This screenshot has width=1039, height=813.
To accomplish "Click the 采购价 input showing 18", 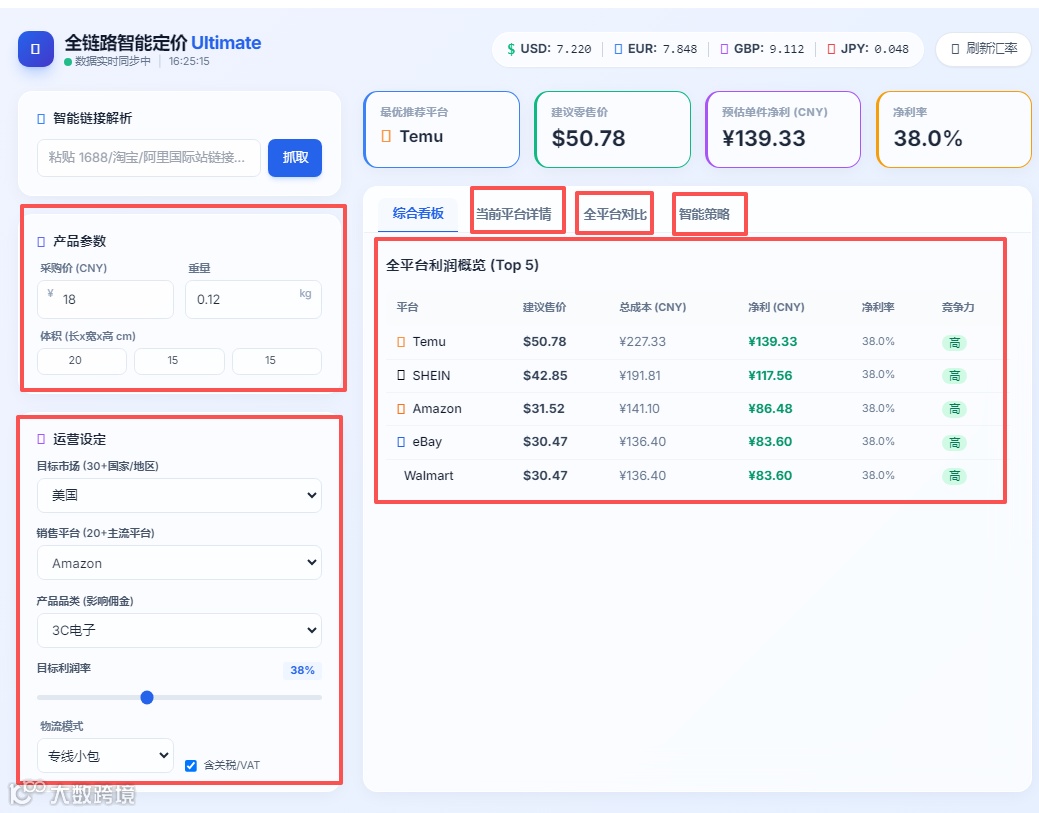I will 105,299.
